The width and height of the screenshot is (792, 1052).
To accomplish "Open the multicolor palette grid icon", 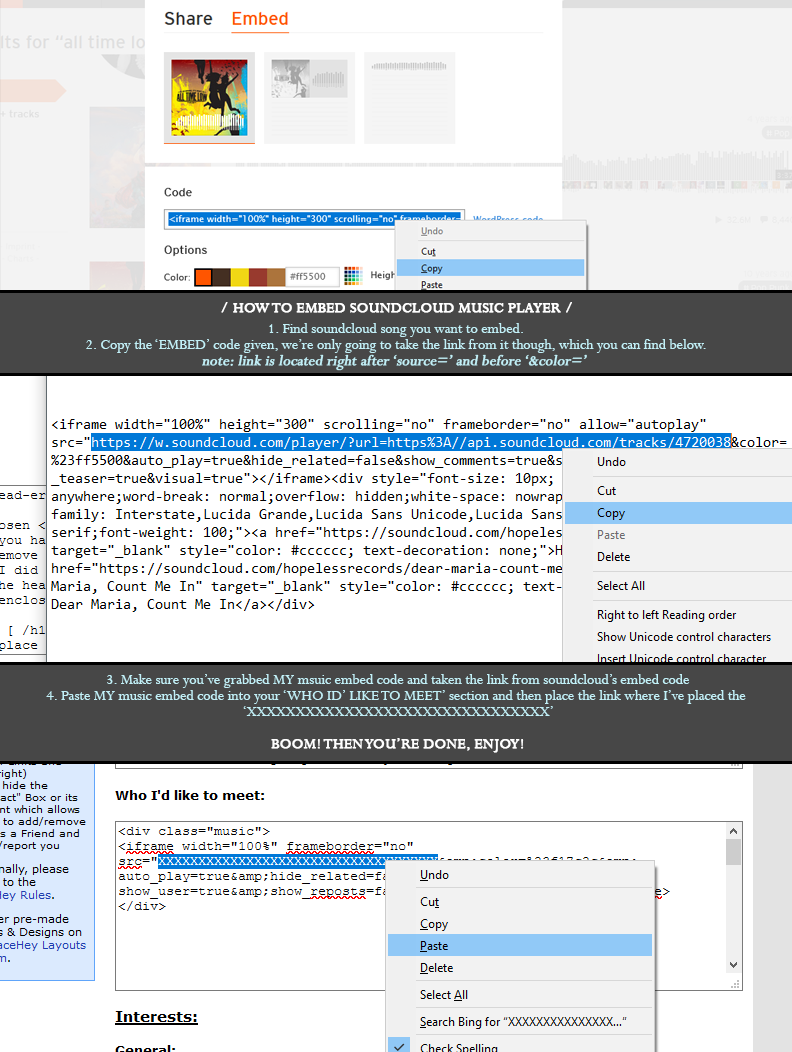I will coord(353,276).
